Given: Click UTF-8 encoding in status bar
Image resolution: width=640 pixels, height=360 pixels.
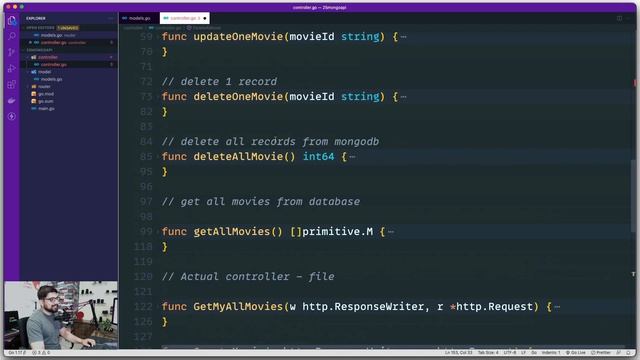Looking at the screenshot, I should pos(510,353).
